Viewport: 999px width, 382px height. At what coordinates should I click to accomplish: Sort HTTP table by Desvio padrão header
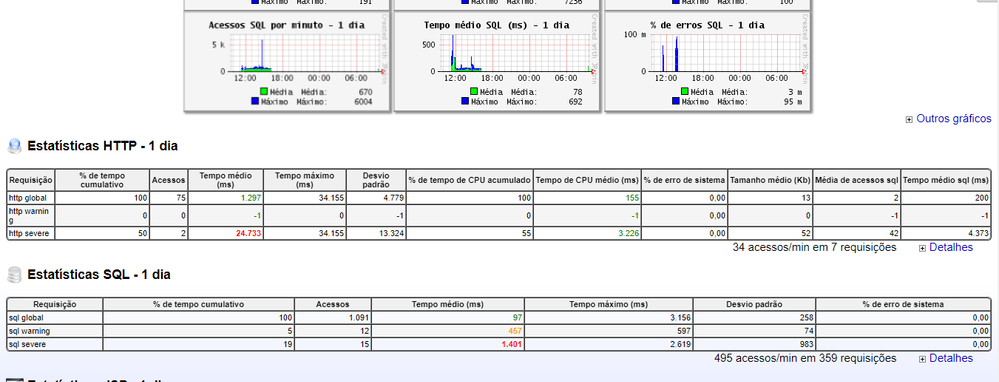pos(377,180)
